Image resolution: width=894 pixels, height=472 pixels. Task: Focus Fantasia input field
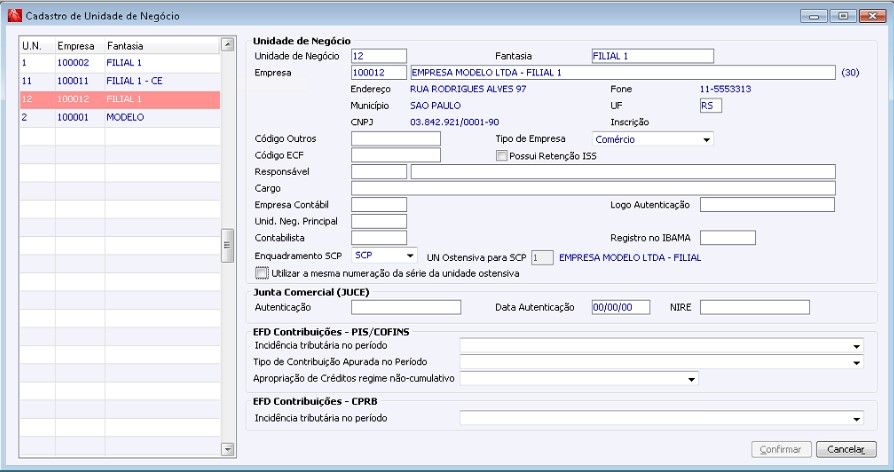coord(652,56)
